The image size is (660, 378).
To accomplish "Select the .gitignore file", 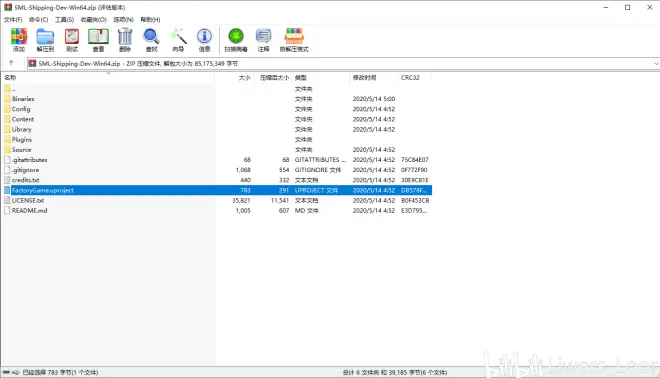I will coord(217,170).
